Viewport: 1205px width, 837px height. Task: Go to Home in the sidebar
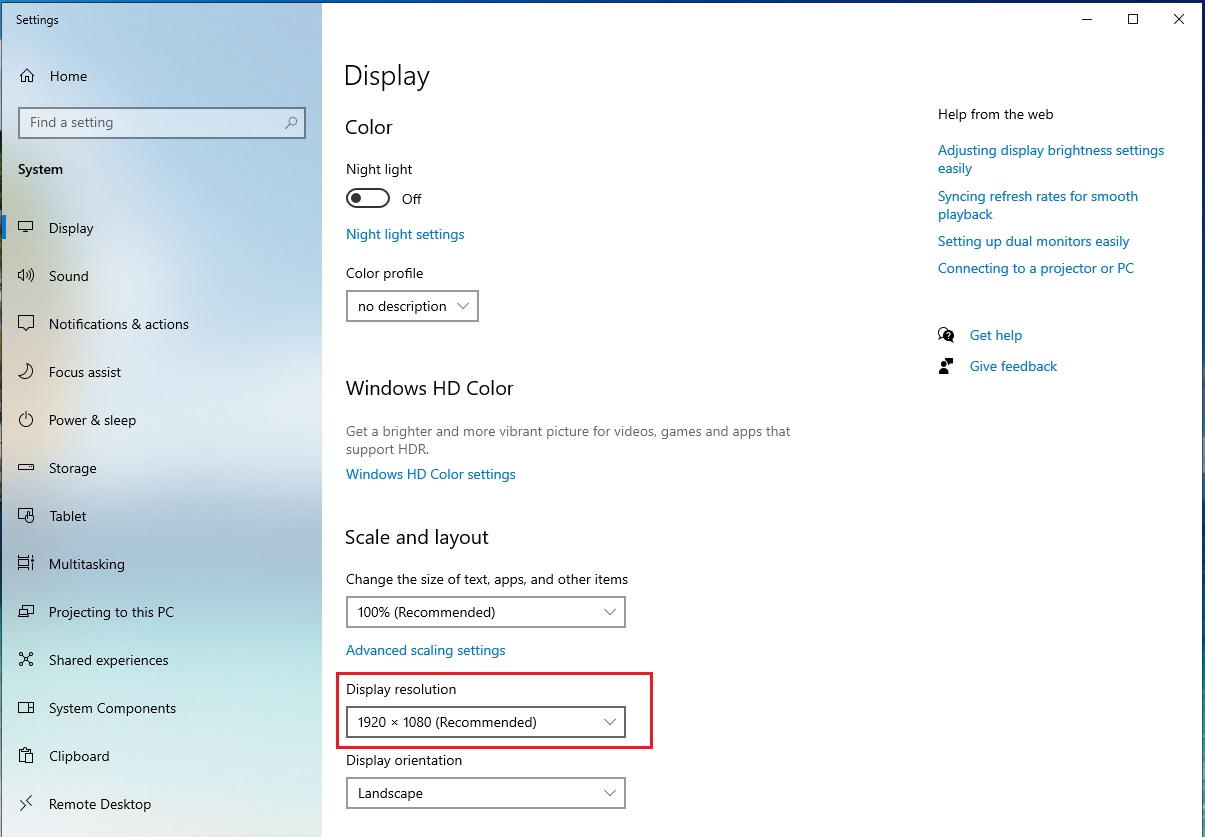click(x=68, y=76)
